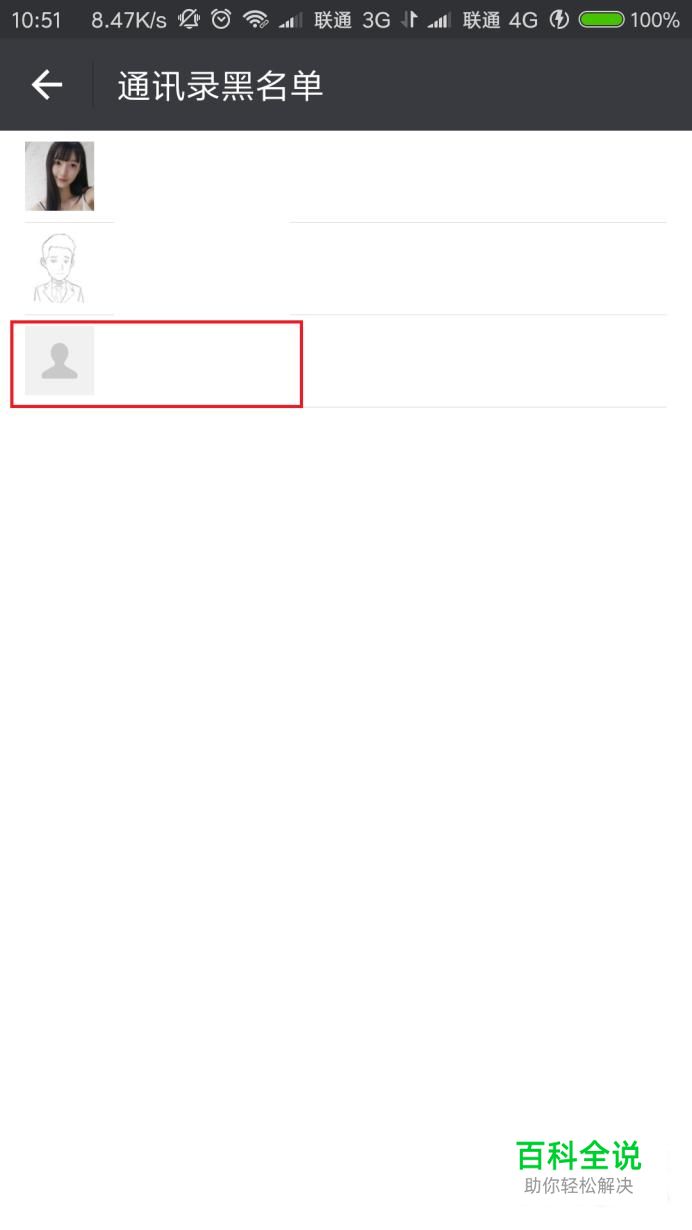Viewport: 692px width, 1230px height.
Task: Tap the mobile data arrows icon
Action: tap(409, 19)
